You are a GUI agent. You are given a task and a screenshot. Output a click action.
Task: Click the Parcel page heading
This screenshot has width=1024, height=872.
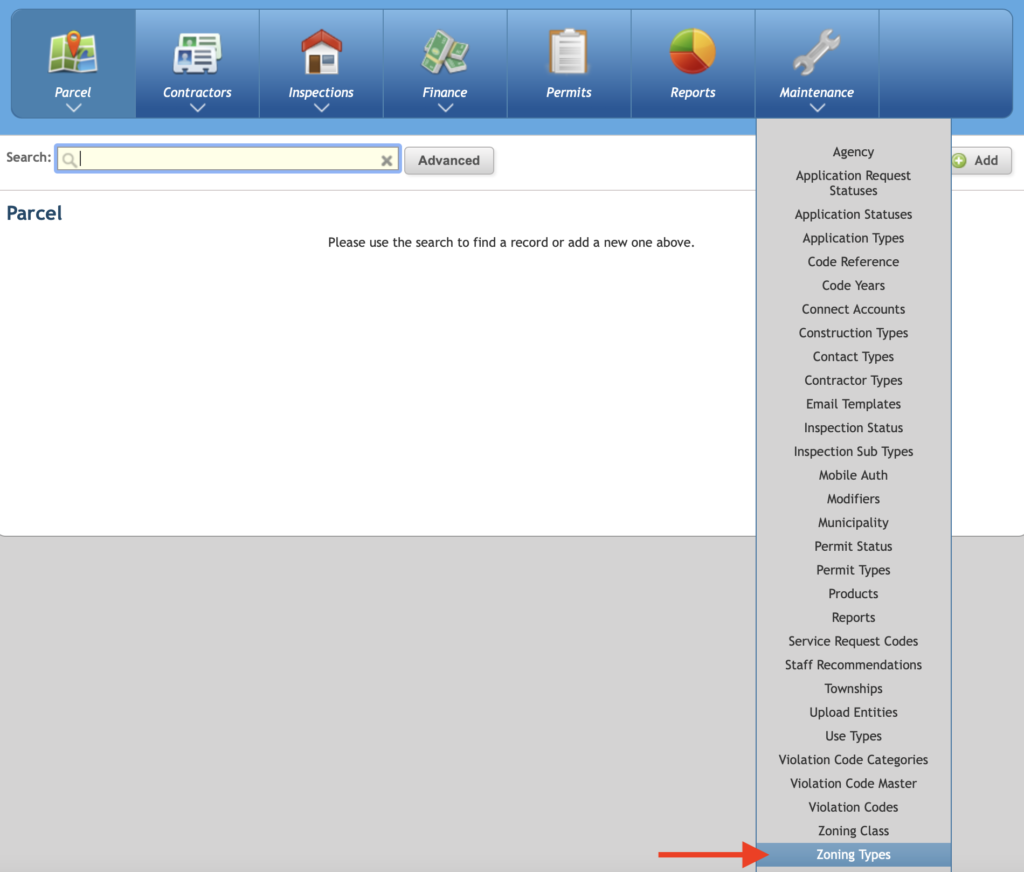click(34, 214)
